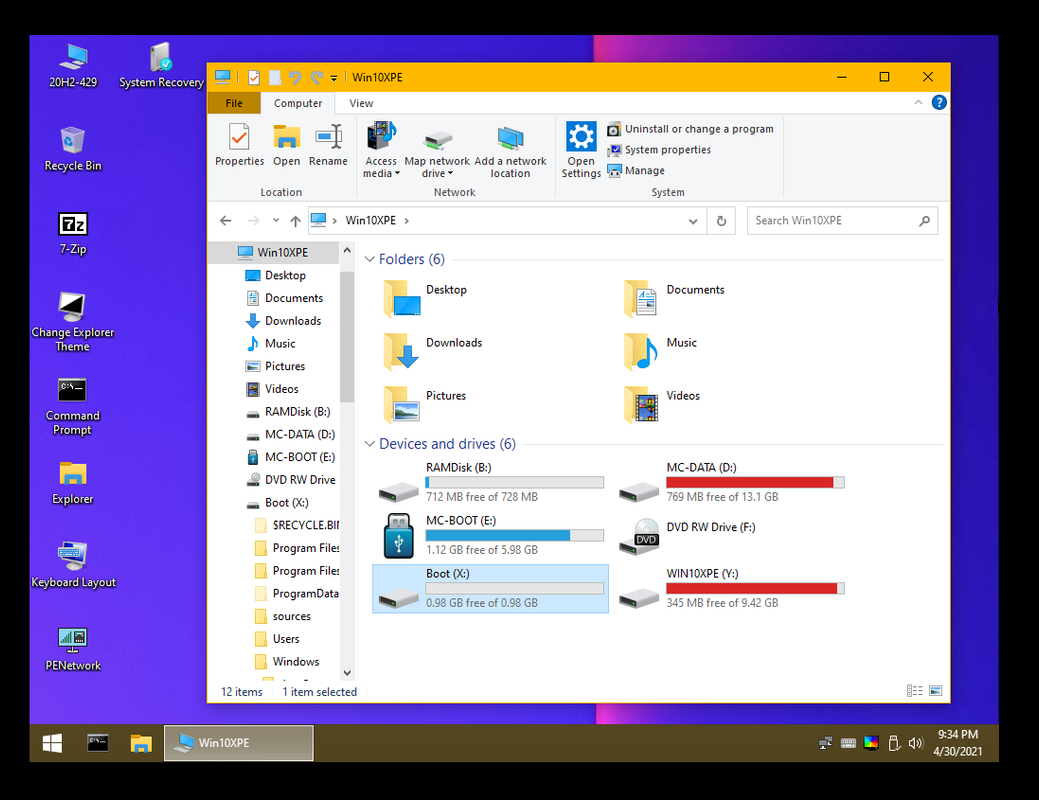Image resolution: width=1039 pixels, height=800 pixels.
Task: Click the Windows Start button
Action: click(x=52, y=743)
